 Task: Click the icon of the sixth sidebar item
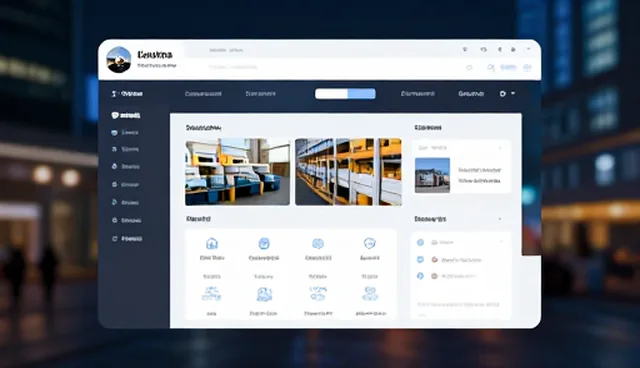114,202
